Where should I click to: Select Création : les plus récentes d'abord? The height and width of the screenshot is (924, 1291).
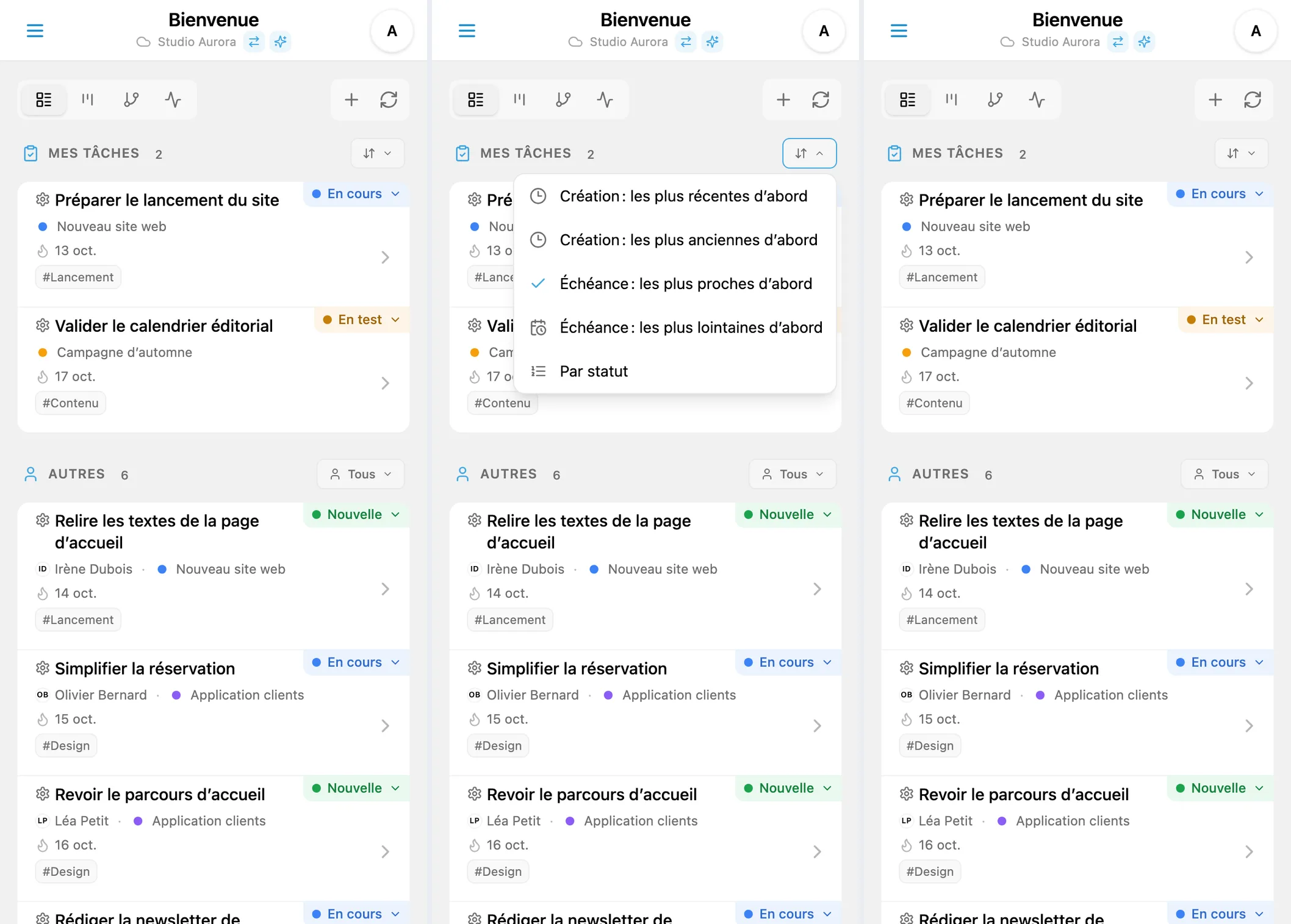pos(675,196)
